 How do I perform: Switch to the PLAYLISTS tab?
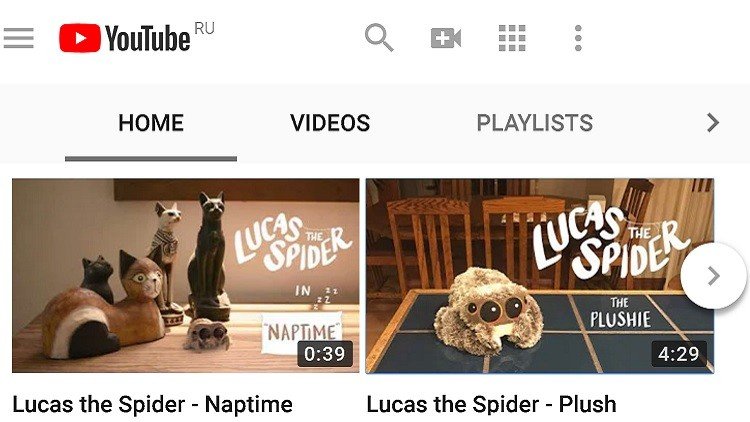pos(535,123)
